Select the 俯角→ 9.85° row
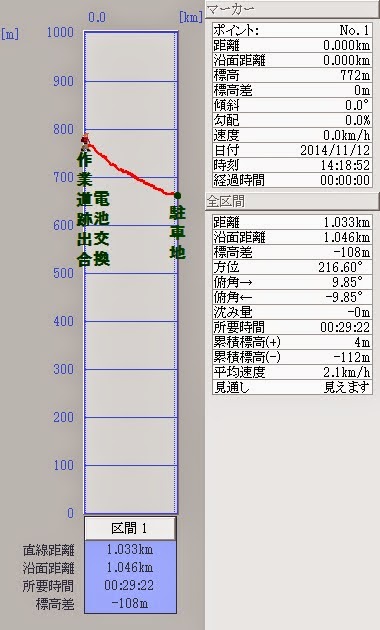Image resolution: width=380 pixels, height=630 pixels. pos(292,282)
